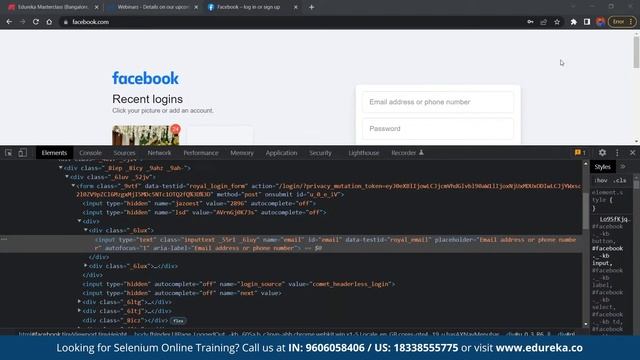Screen dimensions: 640x360
Task: Select the Styles pane tab
Action: (602, 167)
